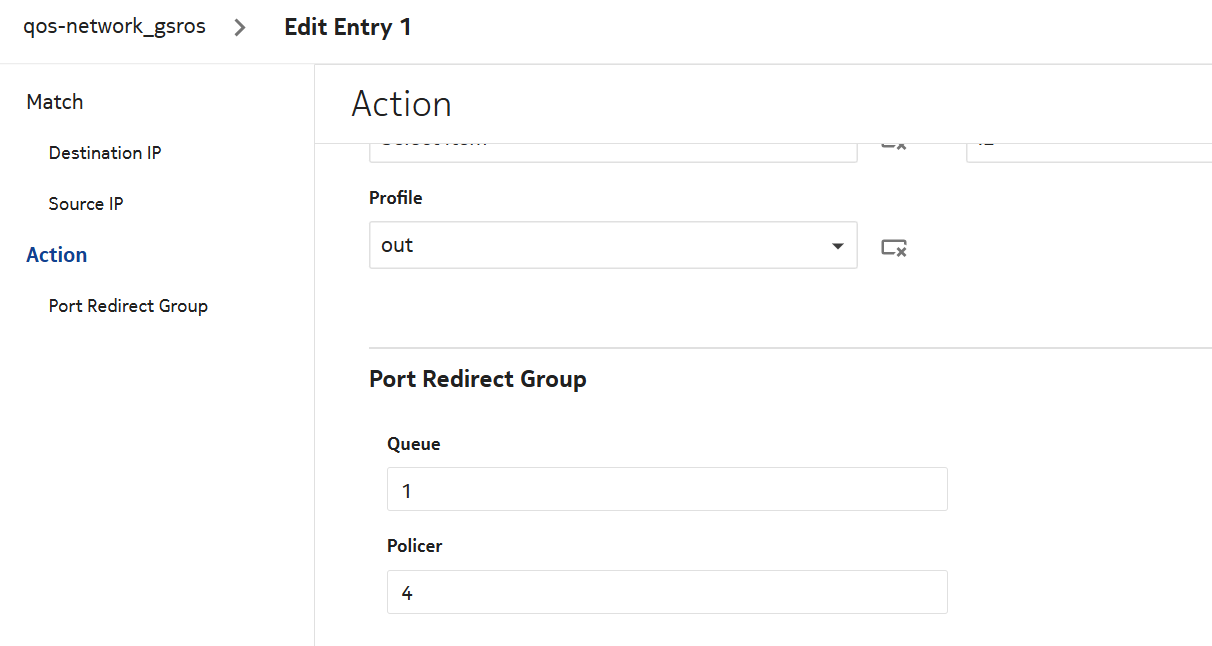The image size is (1212, 646).
Task: Click the Profile field label
Action: click(x=396, y=198)
